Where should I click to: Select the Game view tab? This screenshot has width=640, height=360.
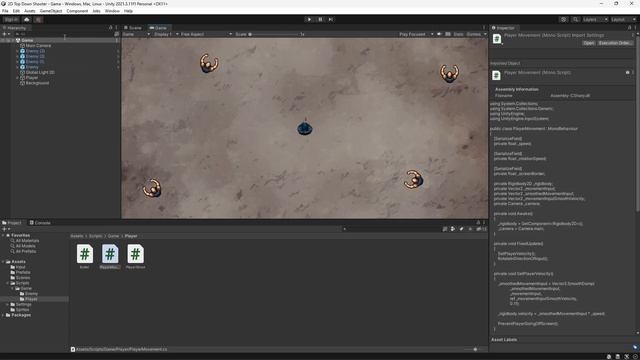click(x=158, y=28)
